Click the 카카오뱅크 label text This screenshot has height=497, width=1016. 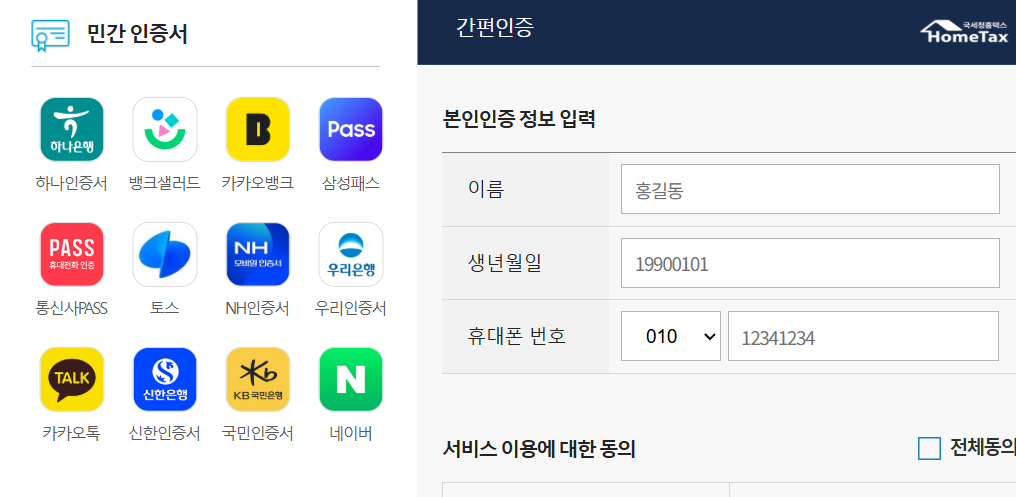(258, 183)
